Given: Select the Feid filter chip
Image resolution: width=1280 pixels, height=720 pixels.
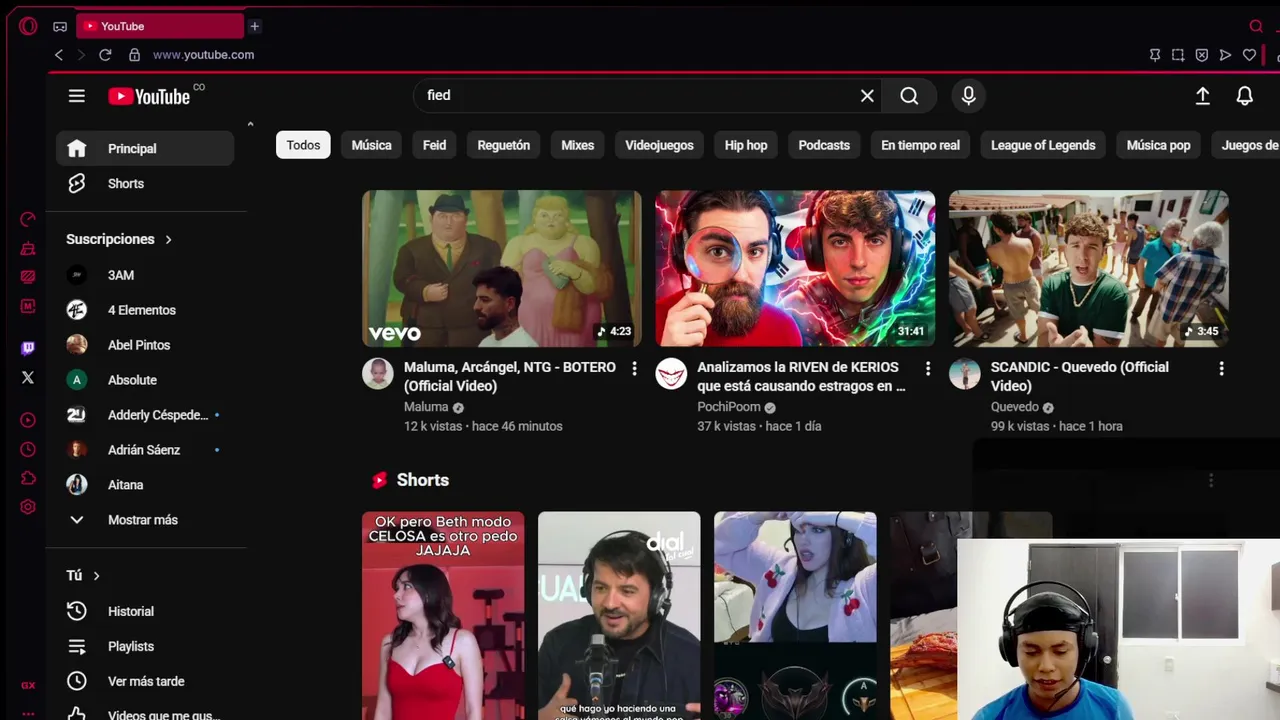Looking at the screenshot, I should [434, 145].
